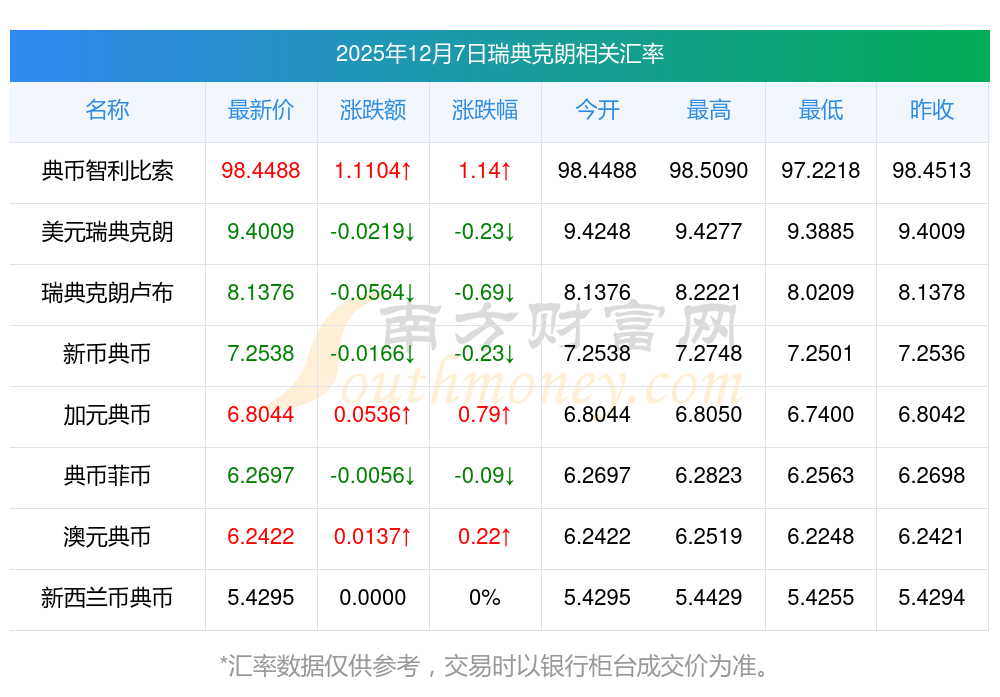The height and width of the screenshot is (697, 1000).
Task: Select the 加元典币 row name
Action: tap(107, 415)
